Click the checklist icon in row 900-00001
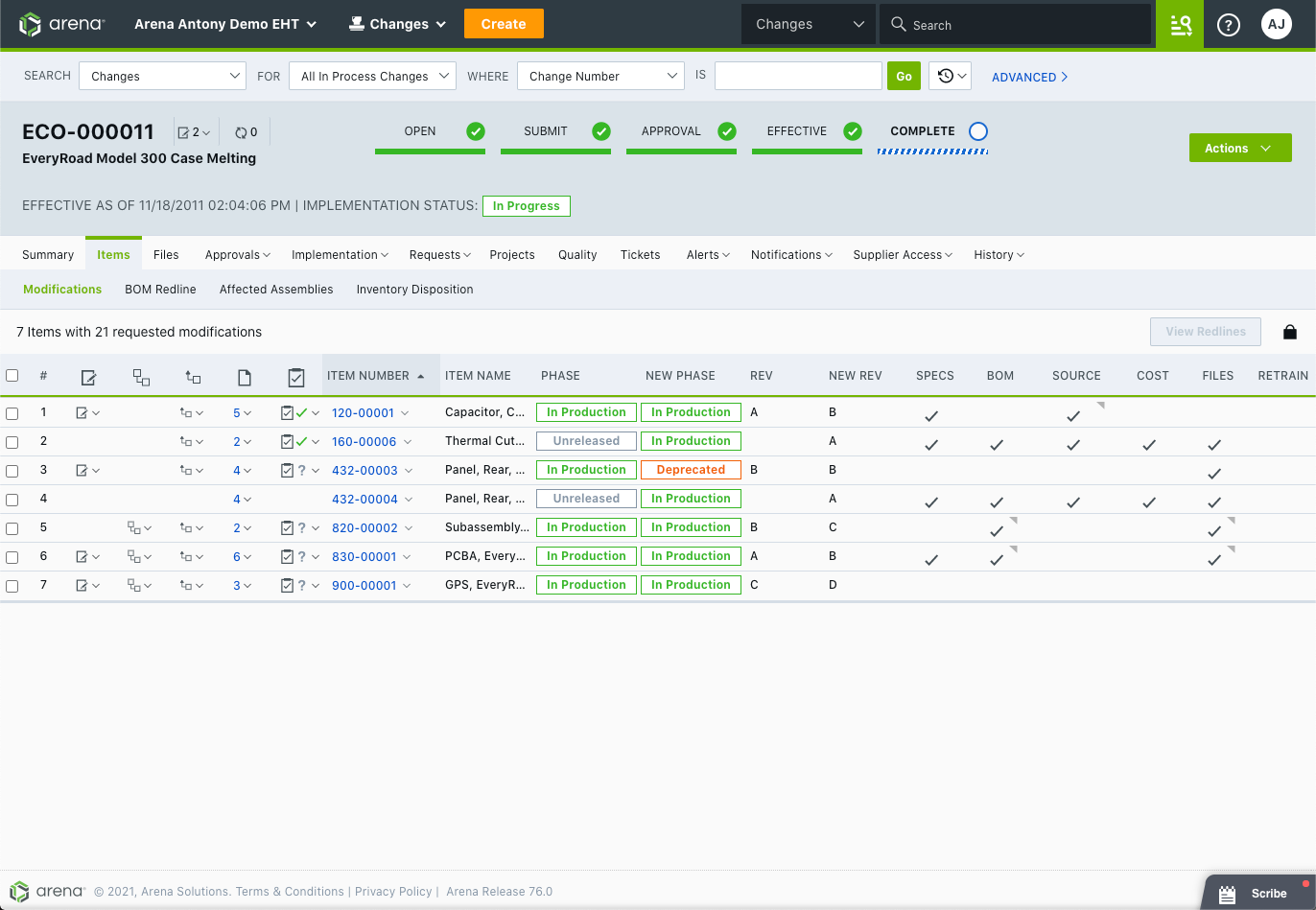 [287, 586]
